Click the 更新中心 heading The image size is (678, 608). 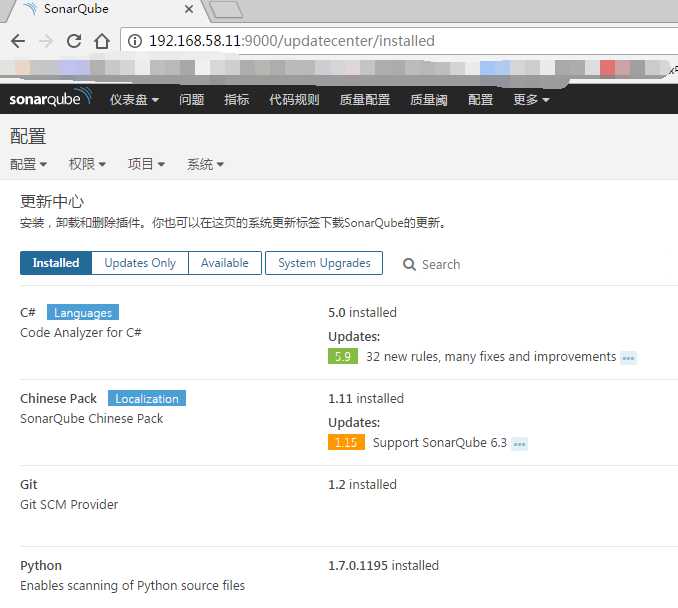coord(52,202)
